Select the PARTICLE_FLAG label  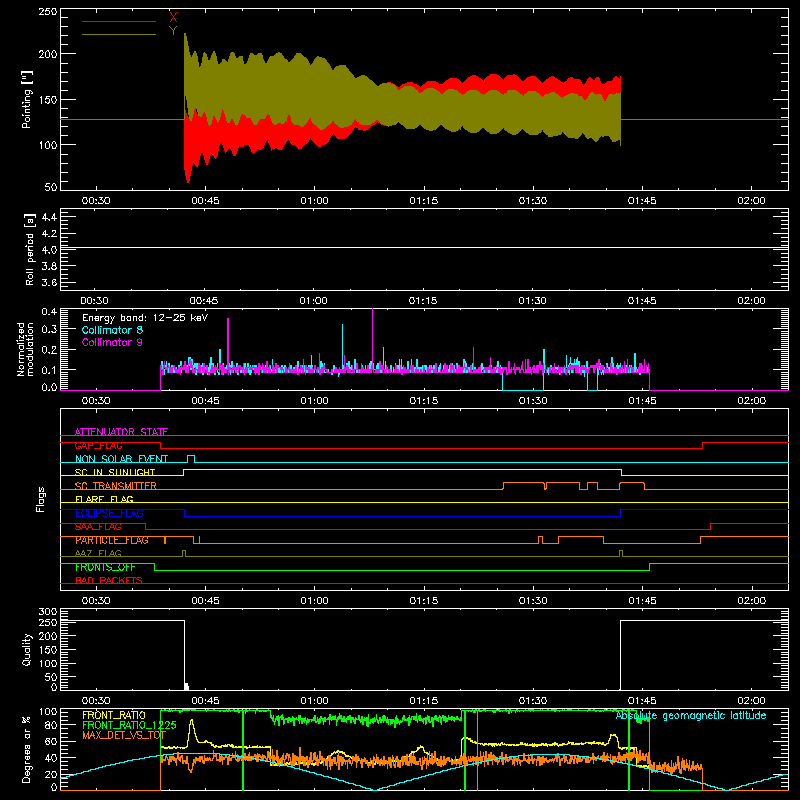(x=112, y=540)
